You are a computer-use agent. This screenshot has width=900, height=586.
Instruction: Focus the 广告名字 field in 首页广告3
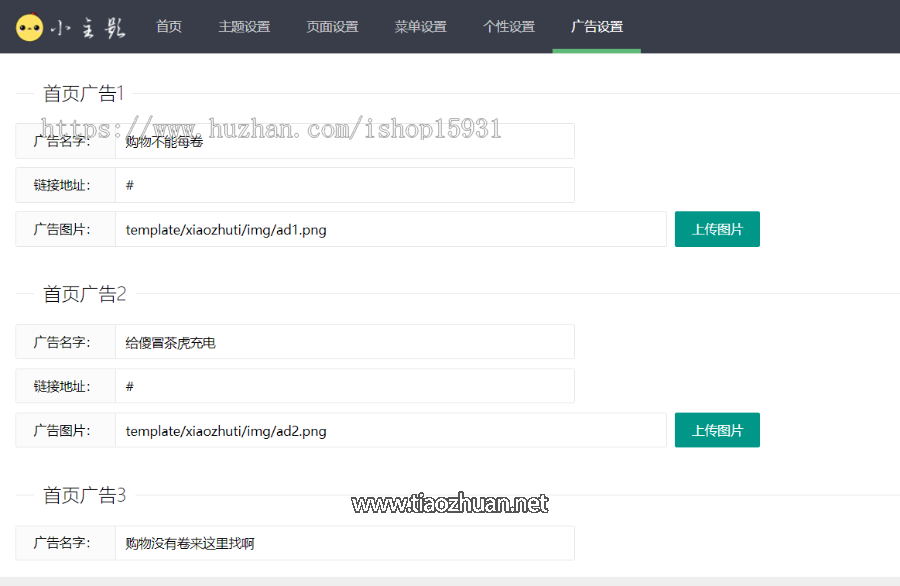(344, 543)
